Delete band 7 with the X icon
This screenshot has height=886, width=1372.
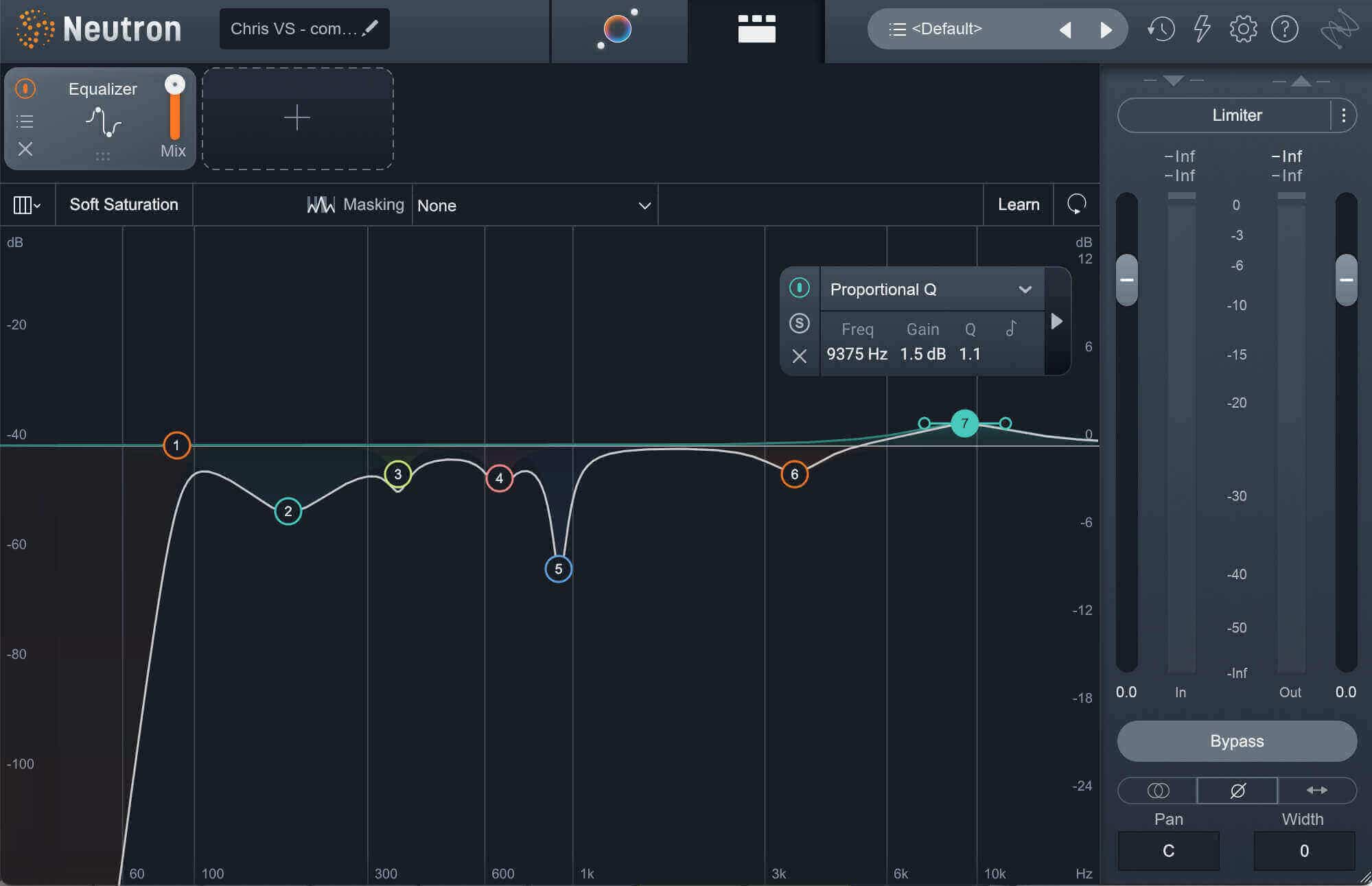pyautogui.click(x=799, y=355)
